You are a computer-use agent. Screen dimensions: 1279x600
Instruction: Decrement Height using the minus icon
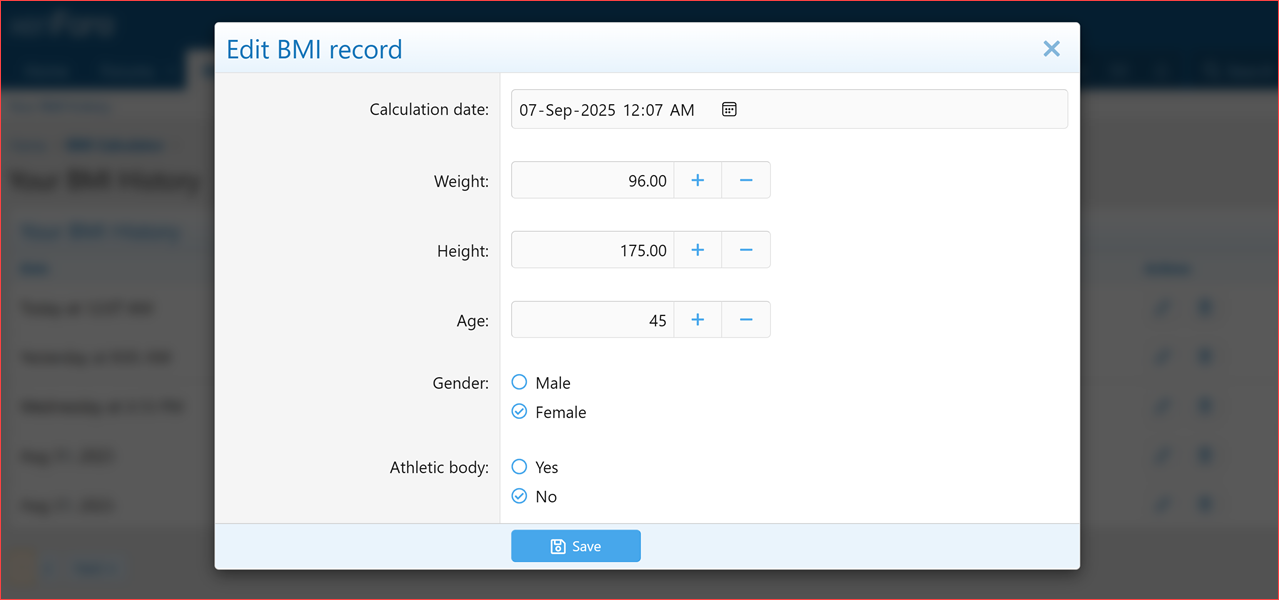(x=745, y=250)
